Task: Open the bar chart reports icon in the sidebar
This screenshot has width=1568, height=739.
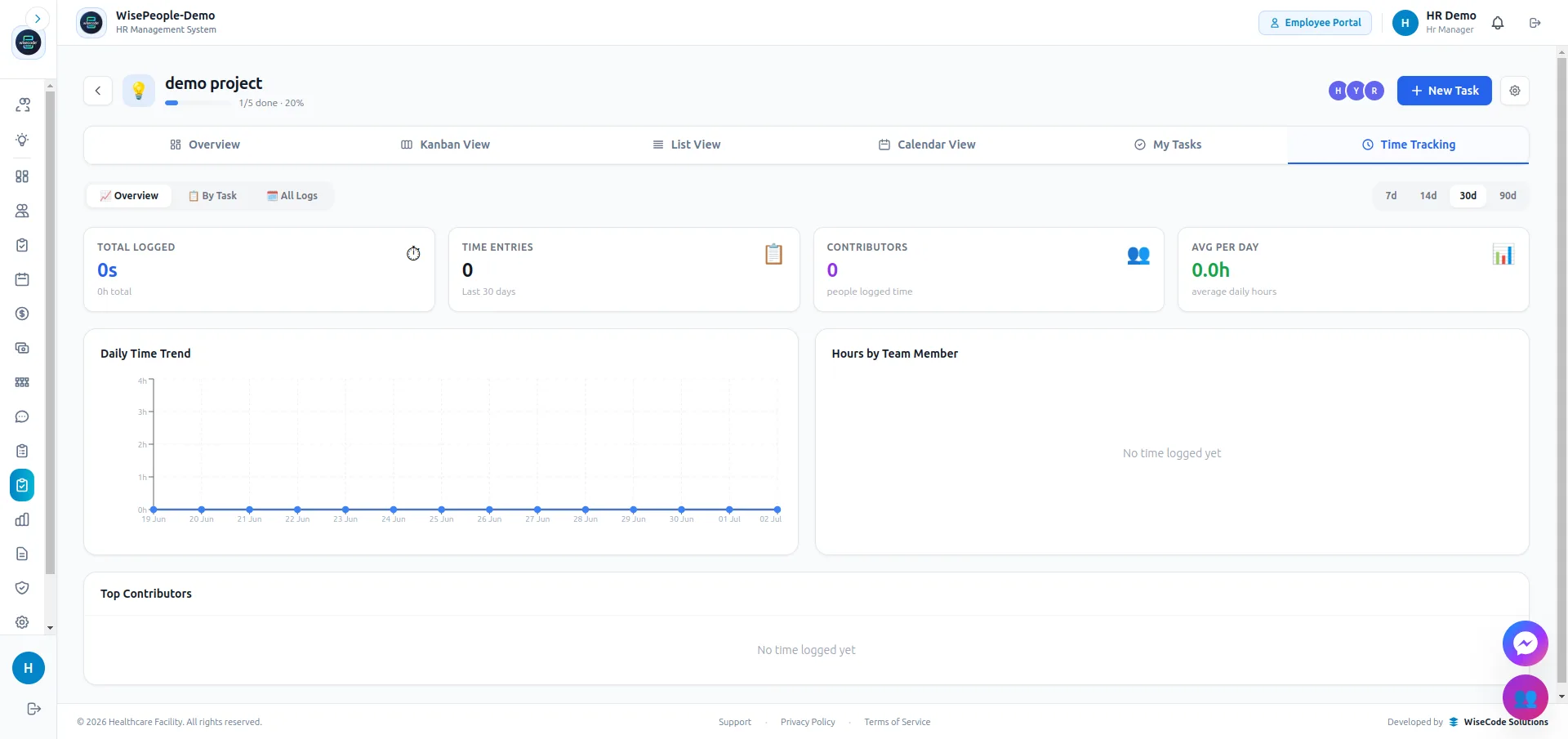Action: (x=22, y=519)
